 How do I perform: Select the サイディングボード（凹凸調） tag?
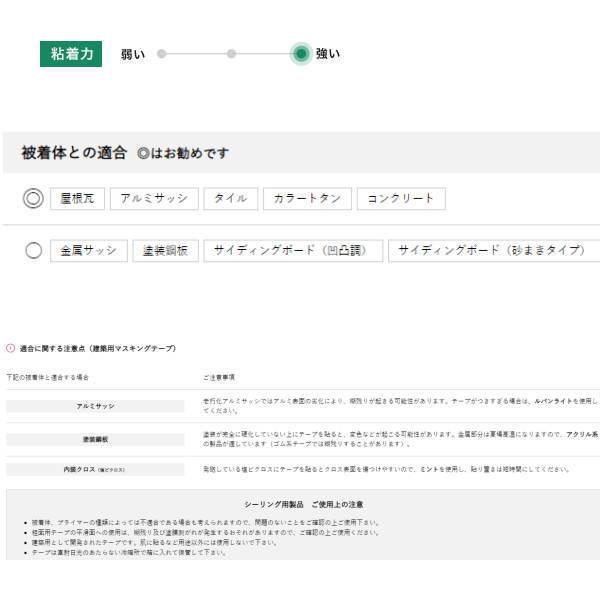293,251
